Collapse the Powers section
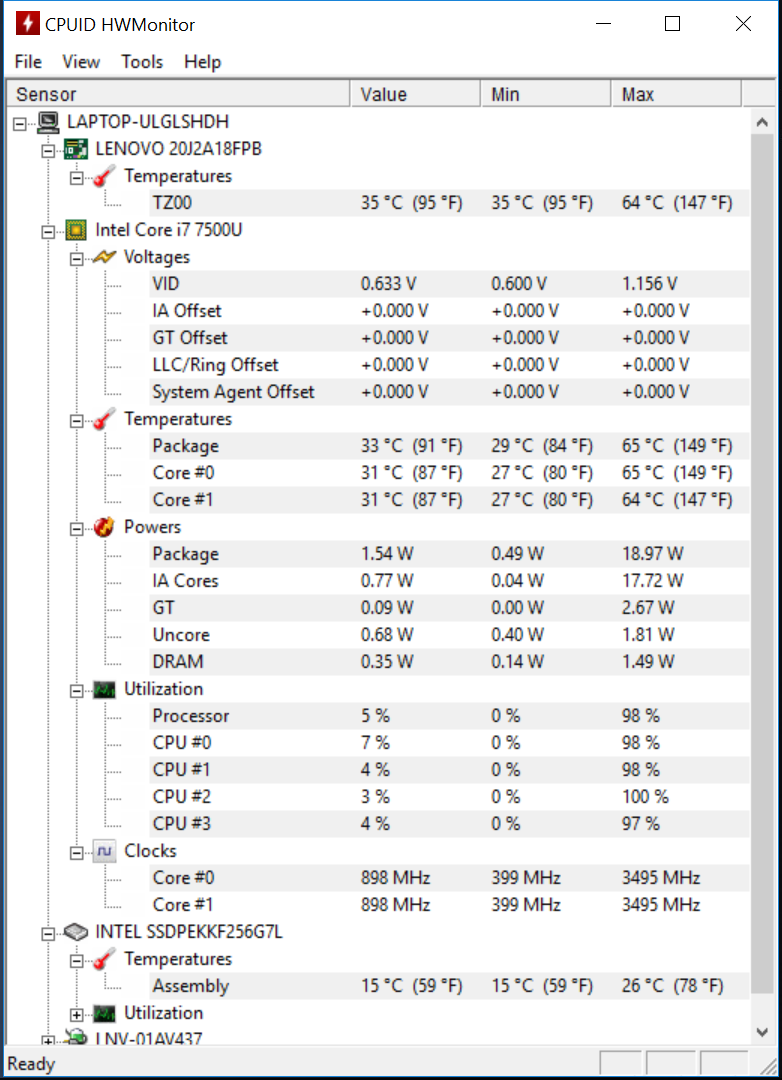 click(x=76, y=529)
